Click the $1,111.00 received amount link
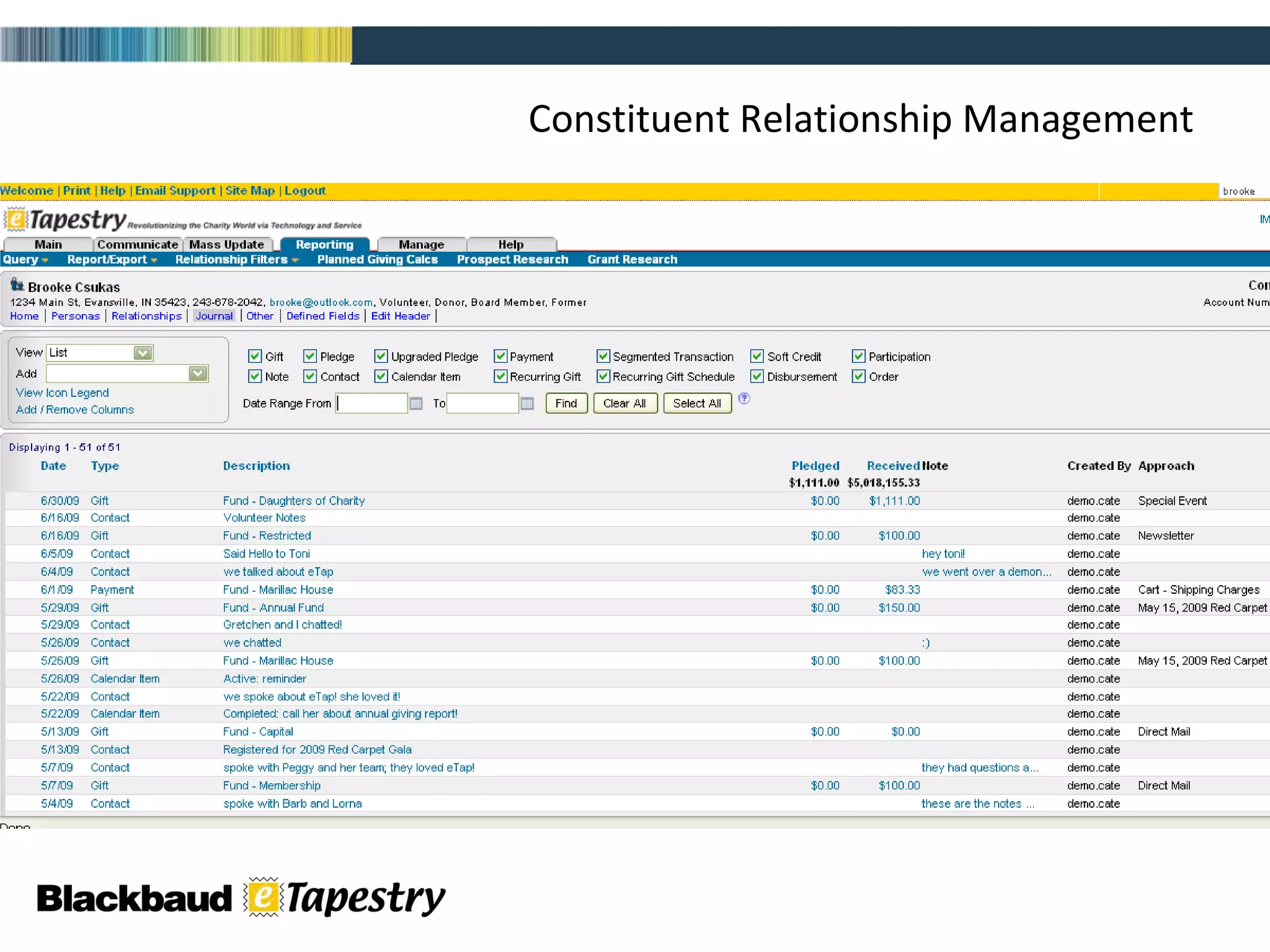The width and height of the screenshot is (1270, 952). (894, 501)
